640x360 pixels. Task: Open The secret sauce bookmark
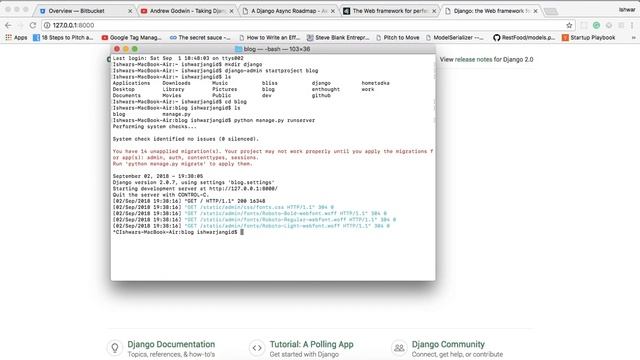click(200, 38)
